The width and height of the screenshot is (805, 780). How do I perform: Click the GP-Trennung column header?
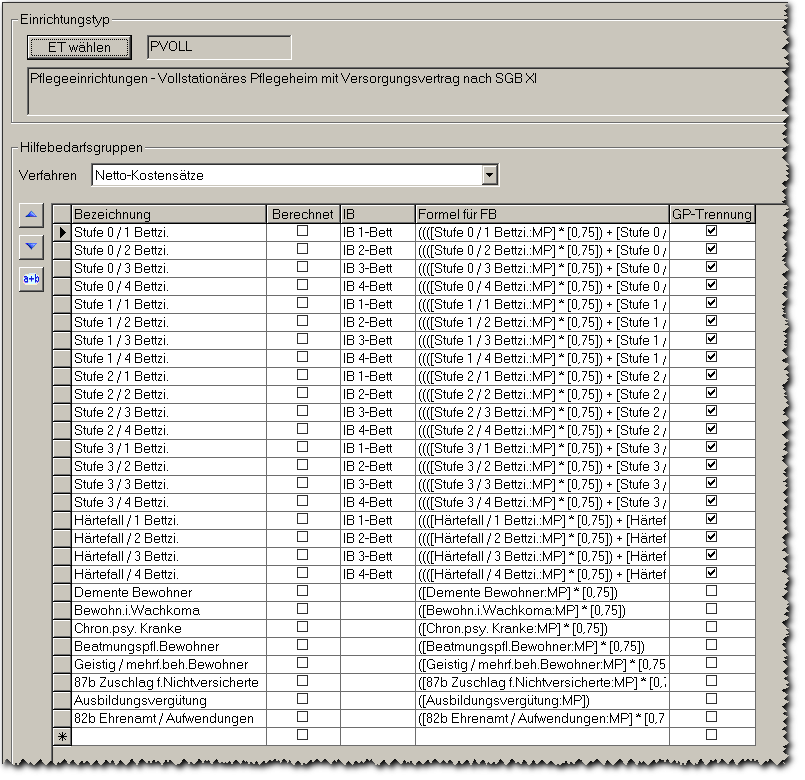click(711, 214)
